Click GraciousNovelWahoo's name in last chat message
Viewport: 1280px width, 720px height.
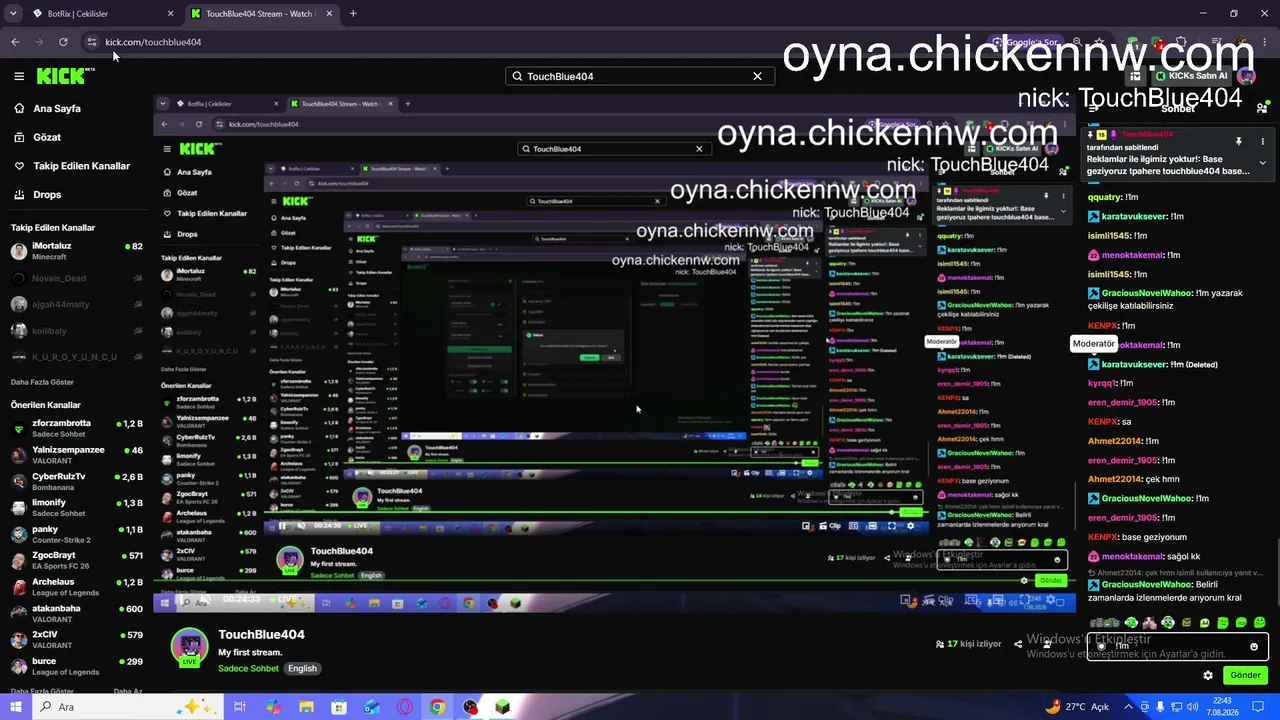click(x=1146, y=584)
